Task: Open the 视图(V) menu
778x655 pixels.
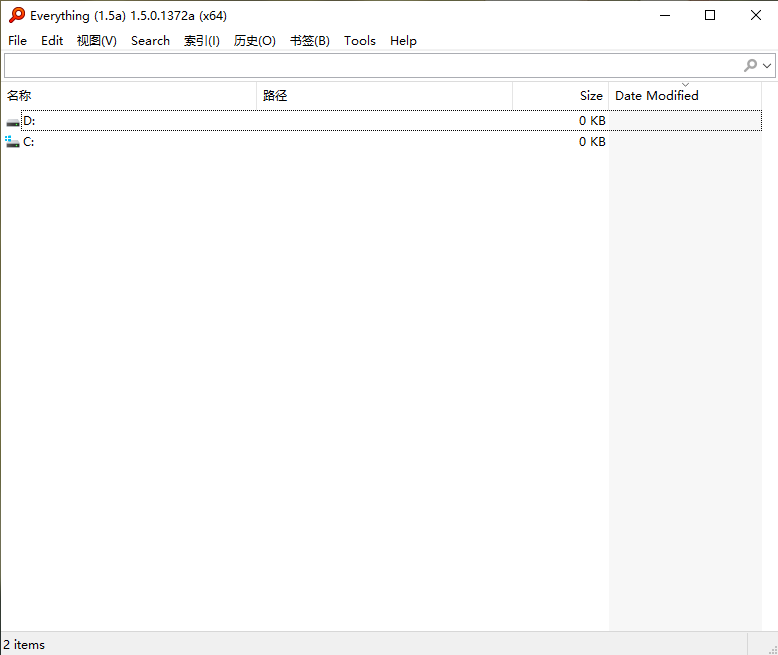Action: click(x=97, y=41)
